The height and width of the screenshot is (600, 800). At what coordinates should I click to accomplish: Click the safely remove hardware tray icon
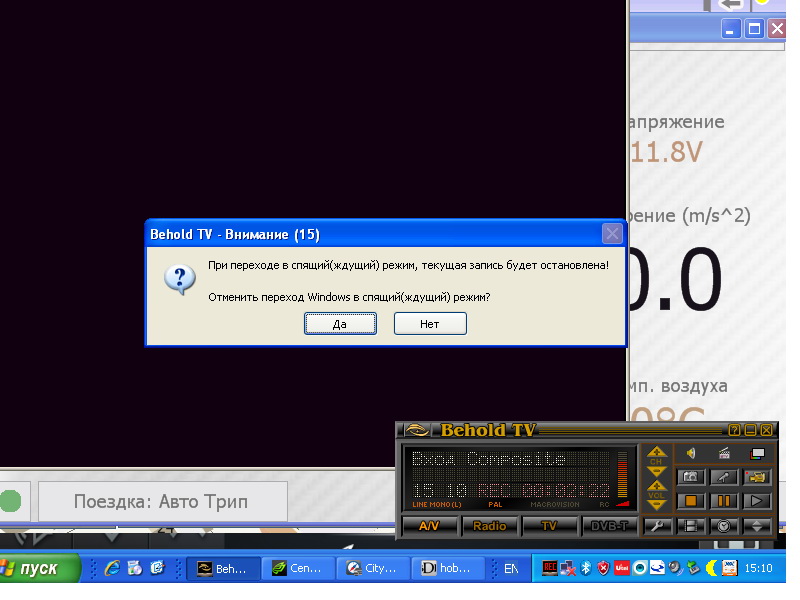693,568
